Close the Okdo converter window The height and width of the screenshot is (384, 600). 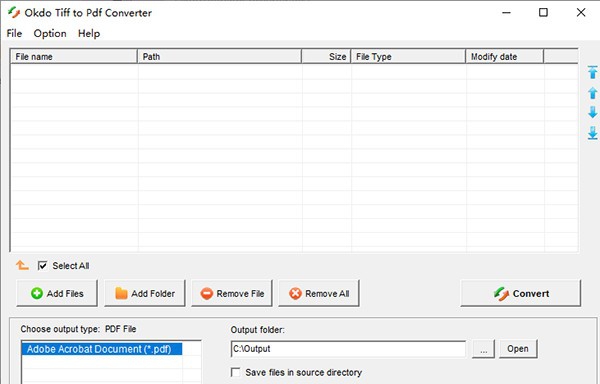click(x=580, y=13)
